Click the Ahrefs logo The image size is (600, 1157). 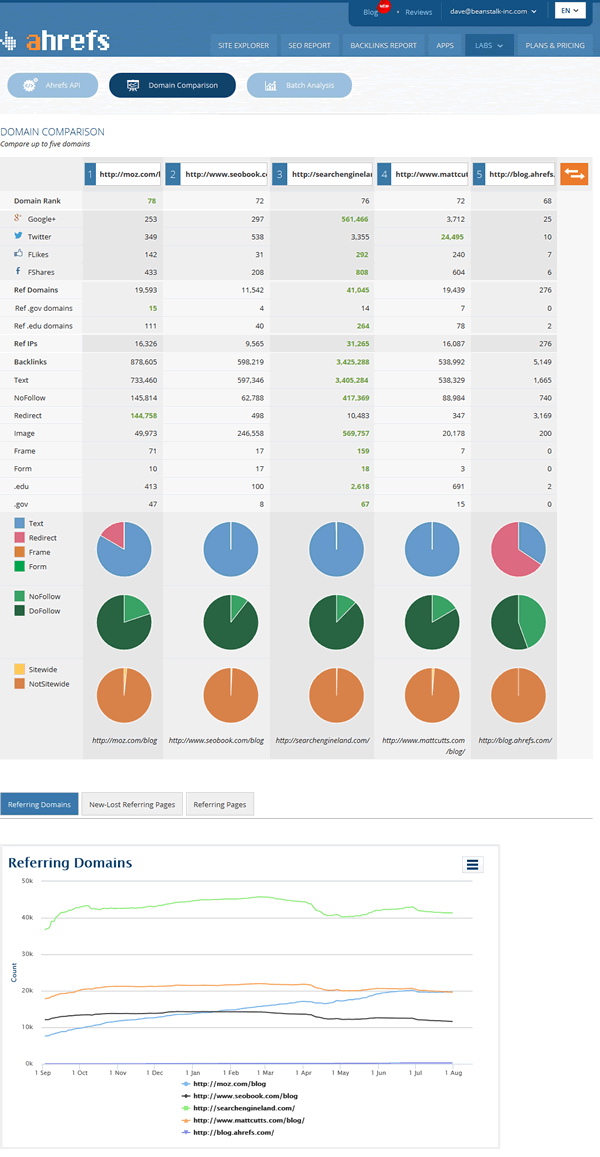(x=56, y=41)
